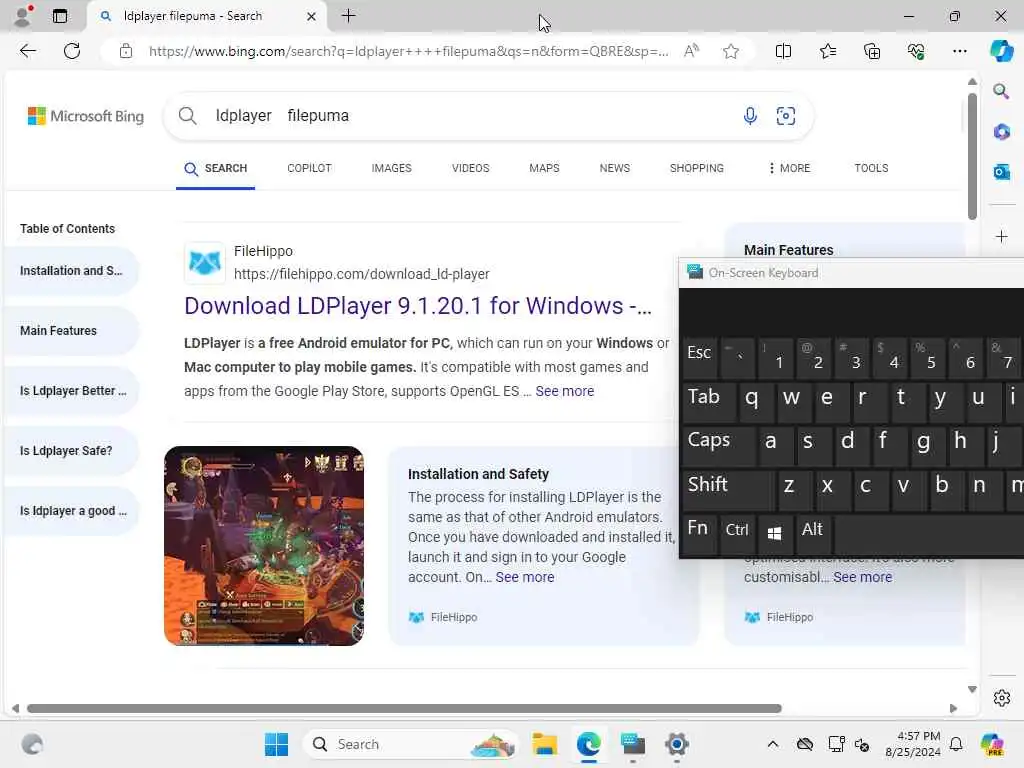Go to Microsoft Bing home logo
This screenshot has width=1024, height=768.
click(86, 116)
